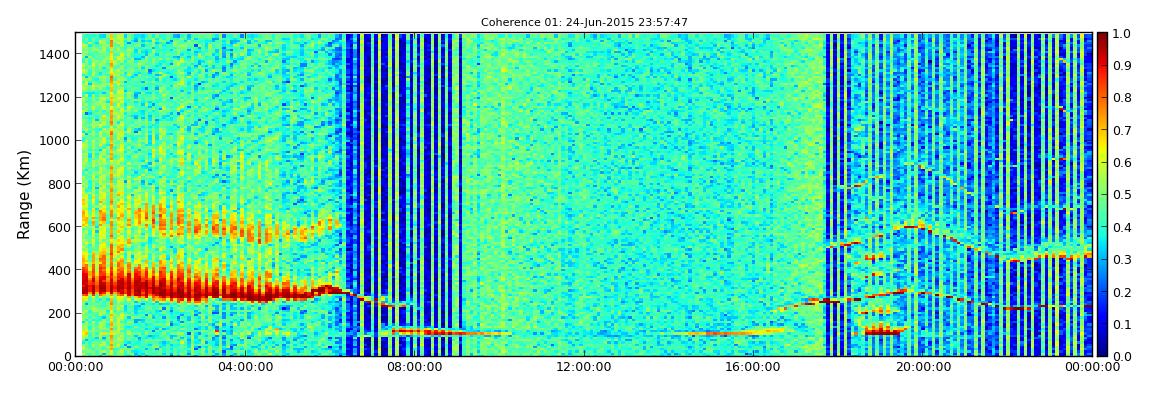Screen dimensions: 1150x407
Task: Click the 800 range tick label
Action: [x=59, y=184]
